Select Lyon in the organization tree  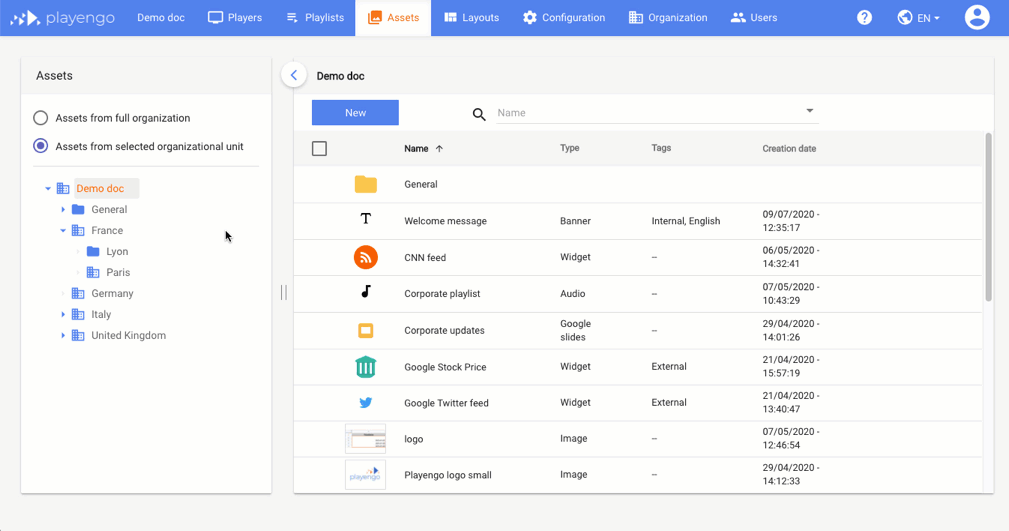click(117, 252)
